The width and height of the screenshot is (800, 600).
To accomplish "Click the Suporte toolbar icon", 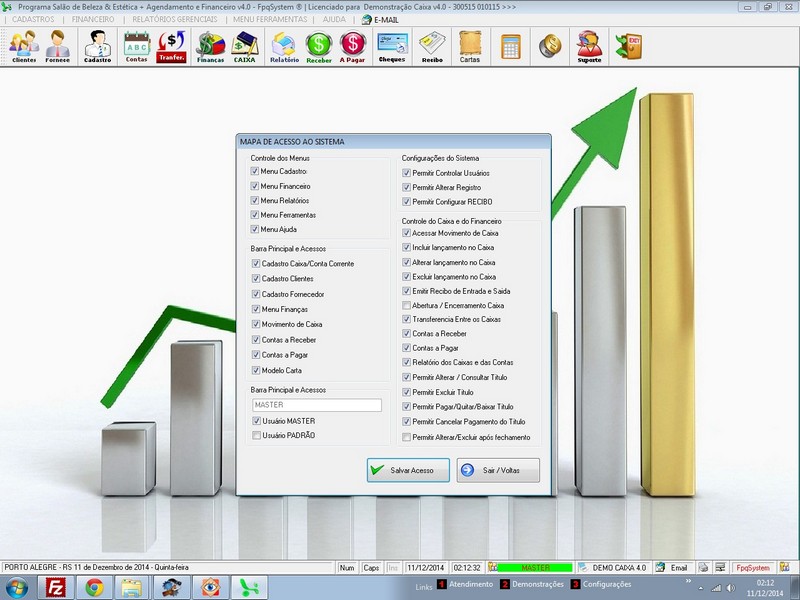I will coord(590,46).
